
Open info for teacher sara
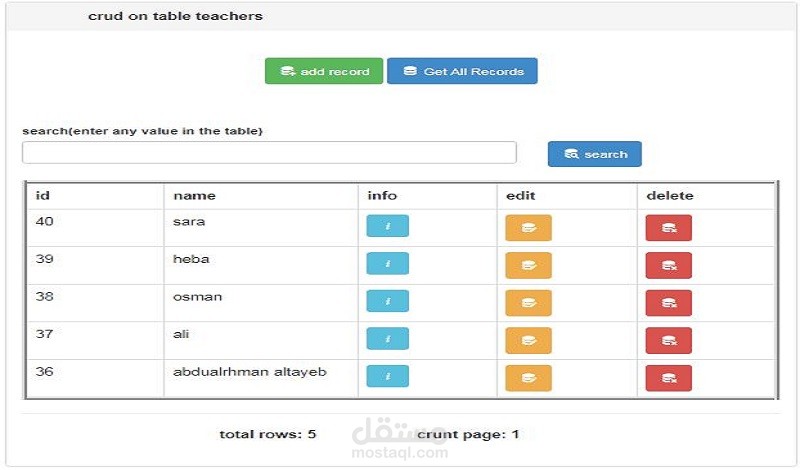click(387, 226)
